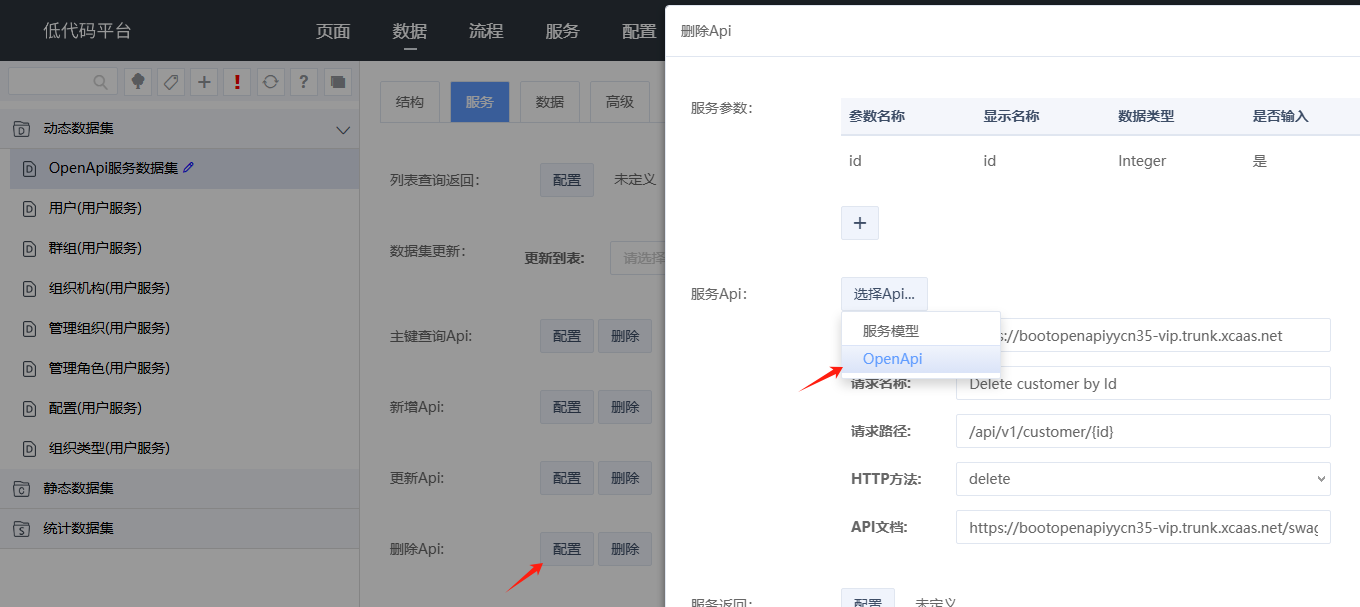Viewport: 1360px width, 607px height.
Task: Click 配置 next to 删除Api
Action: click(567, 549)
